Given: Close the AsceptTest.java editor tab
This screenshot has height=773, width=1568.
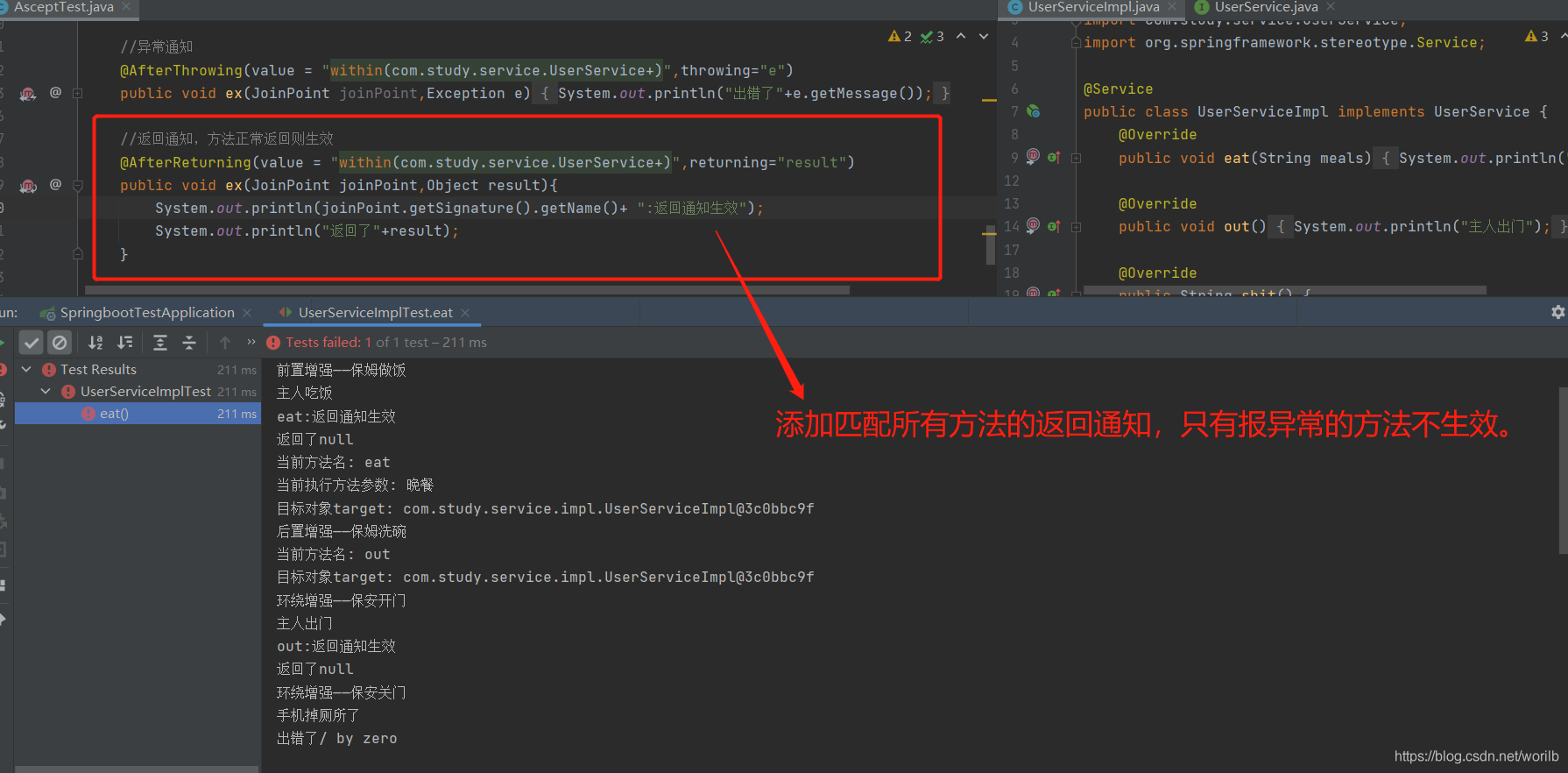Looking at the screenshot, I should pos(126,7).
